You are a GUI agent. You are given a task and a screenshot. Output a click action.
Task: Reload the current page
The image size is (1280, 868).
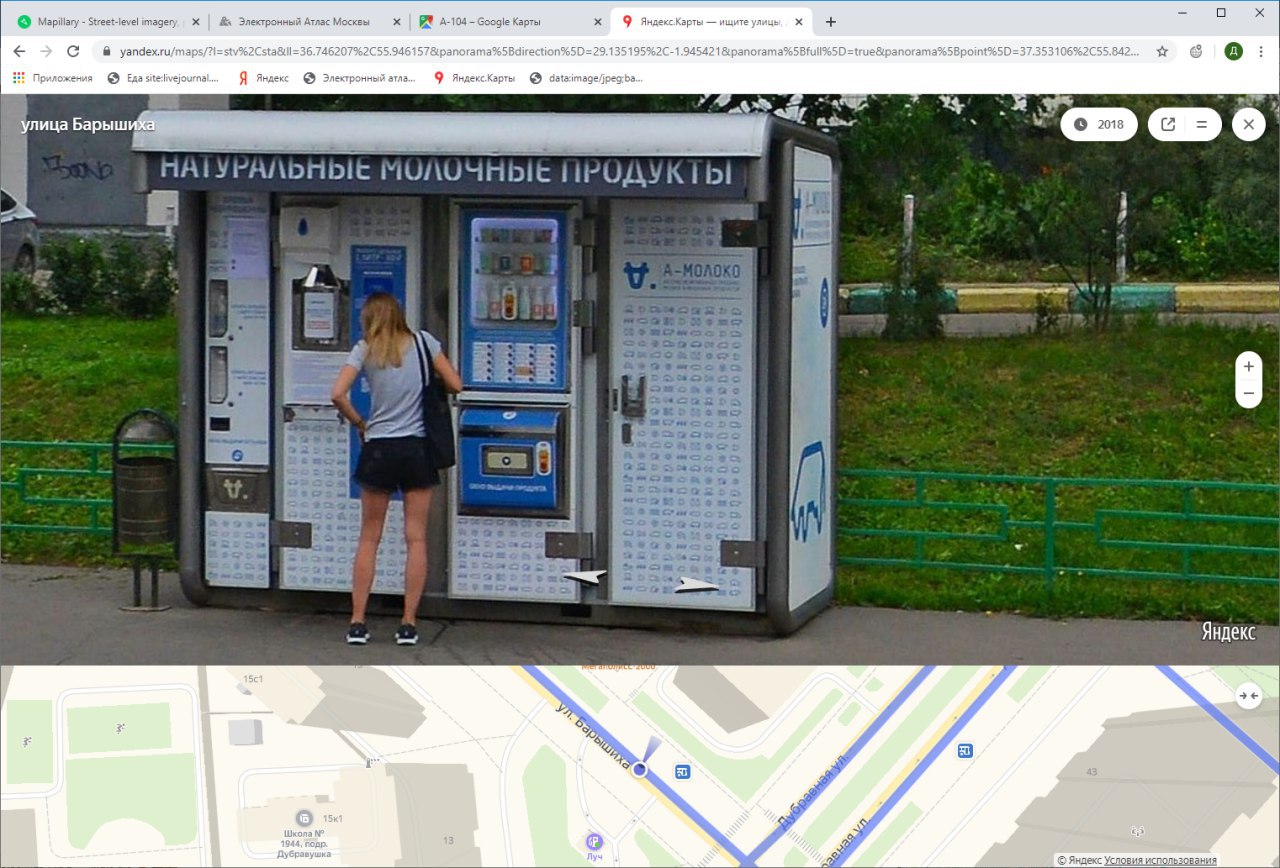(73, 51)
